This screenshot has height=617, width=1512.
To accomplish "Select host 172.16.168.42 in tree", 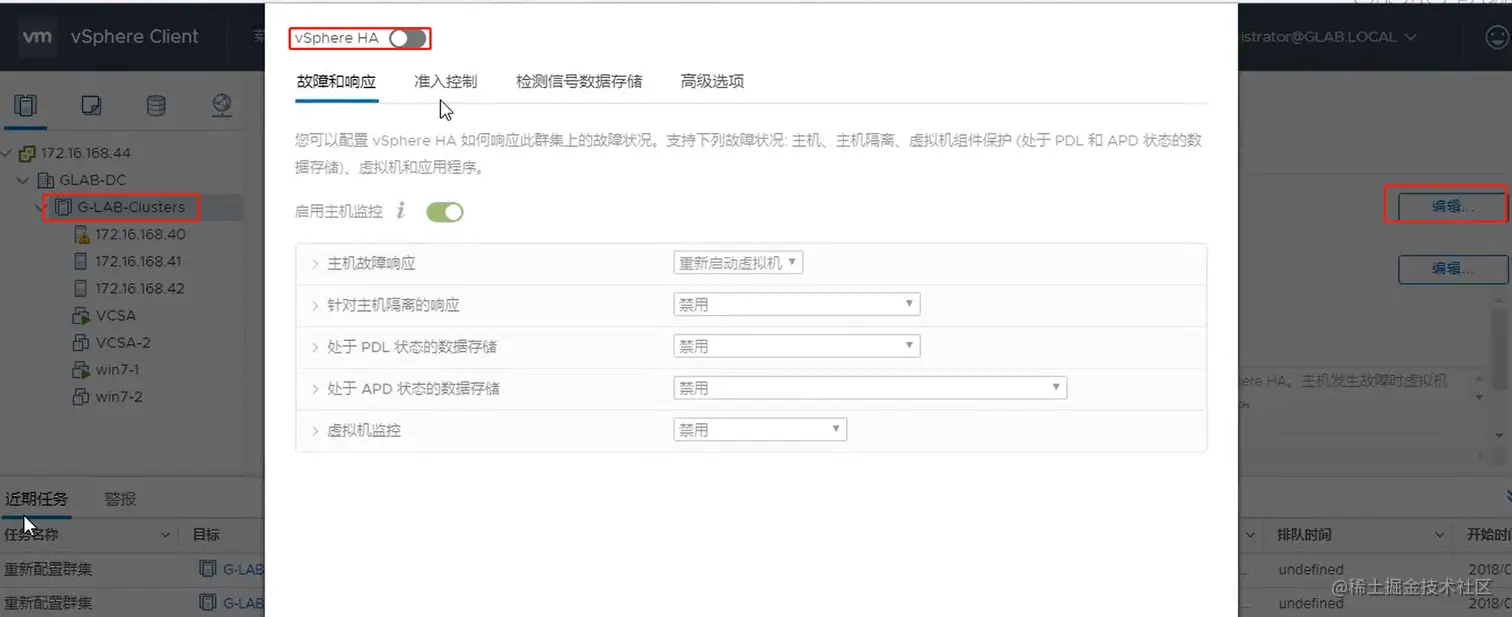I will [140, 288].
